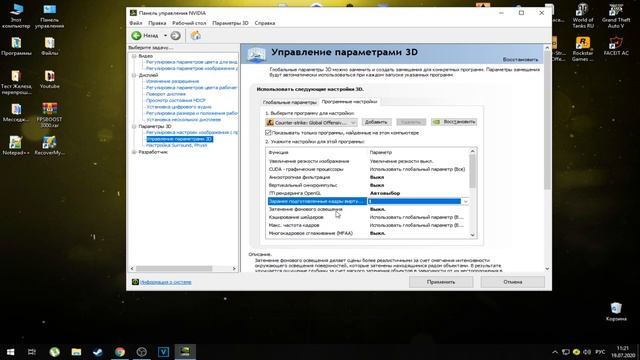The image size is (640, 360).
Task: Switch to Глобальные параметры tab
Action: tap(289, 102)
